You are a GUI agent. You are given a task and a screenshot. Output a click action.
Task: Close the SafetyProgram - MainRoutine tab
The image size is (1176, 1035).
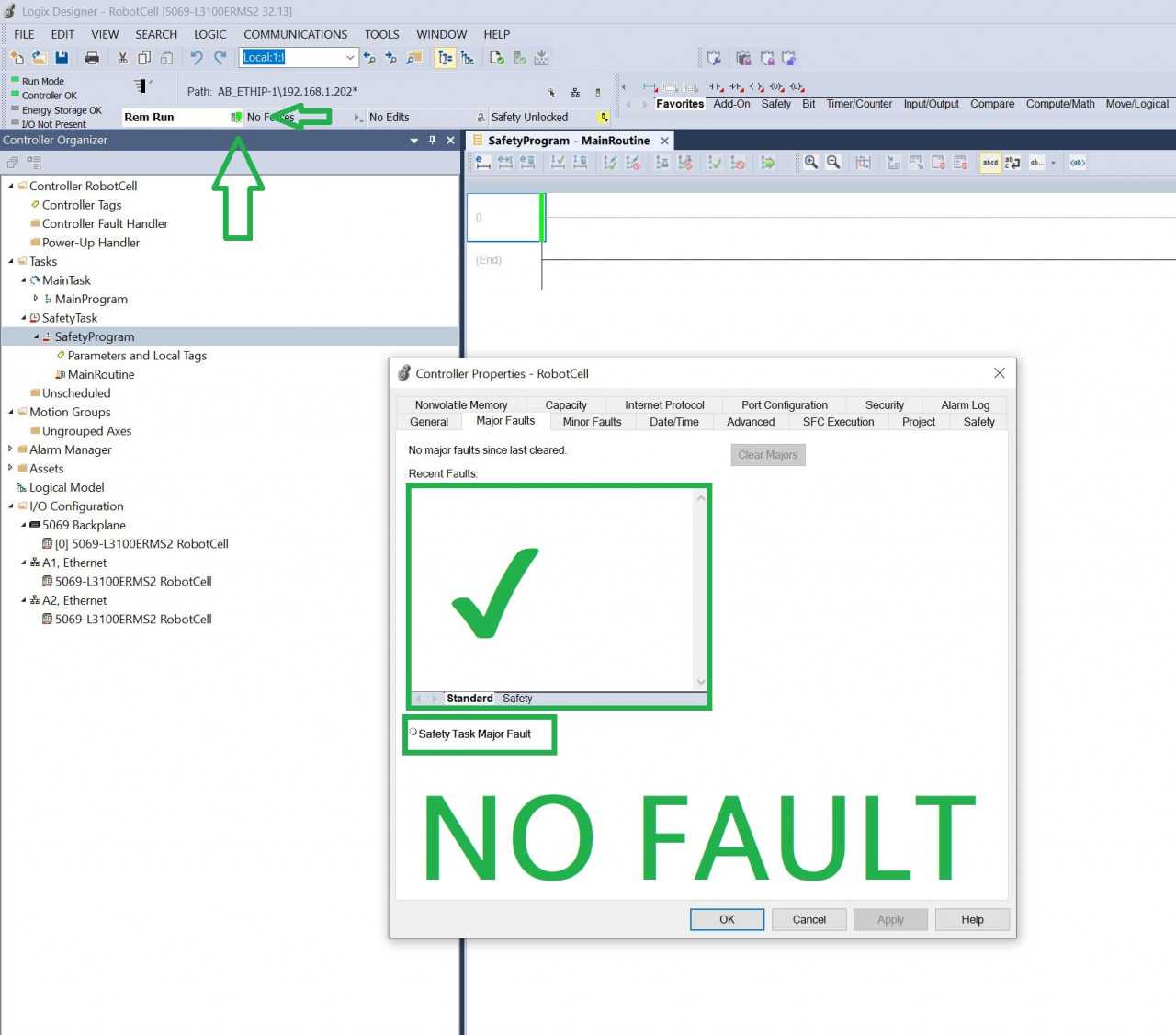pyautogui.click(x=665, y=141)
